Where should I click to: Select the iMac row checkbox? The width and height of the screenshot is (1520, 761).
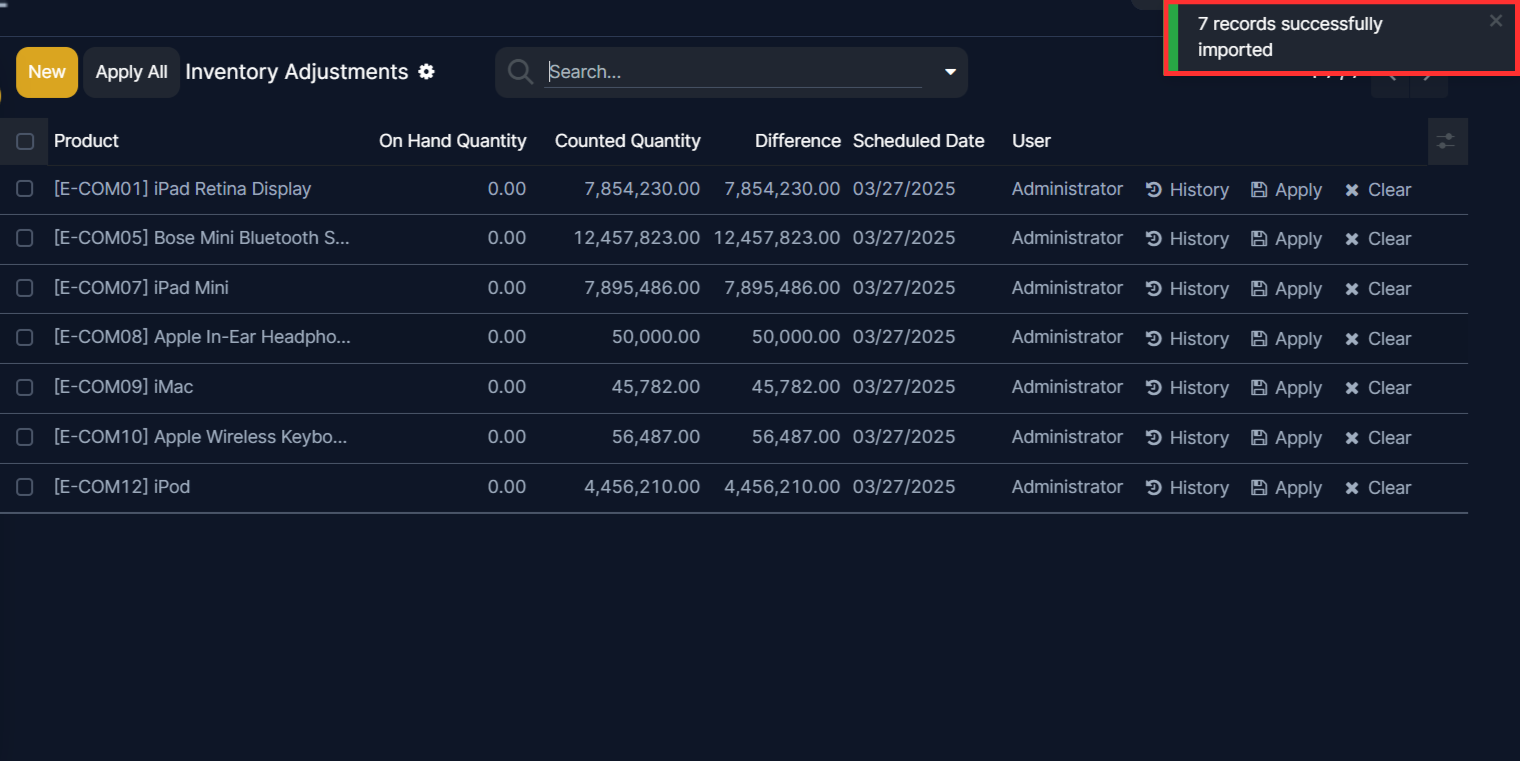[x=25, y=387]
